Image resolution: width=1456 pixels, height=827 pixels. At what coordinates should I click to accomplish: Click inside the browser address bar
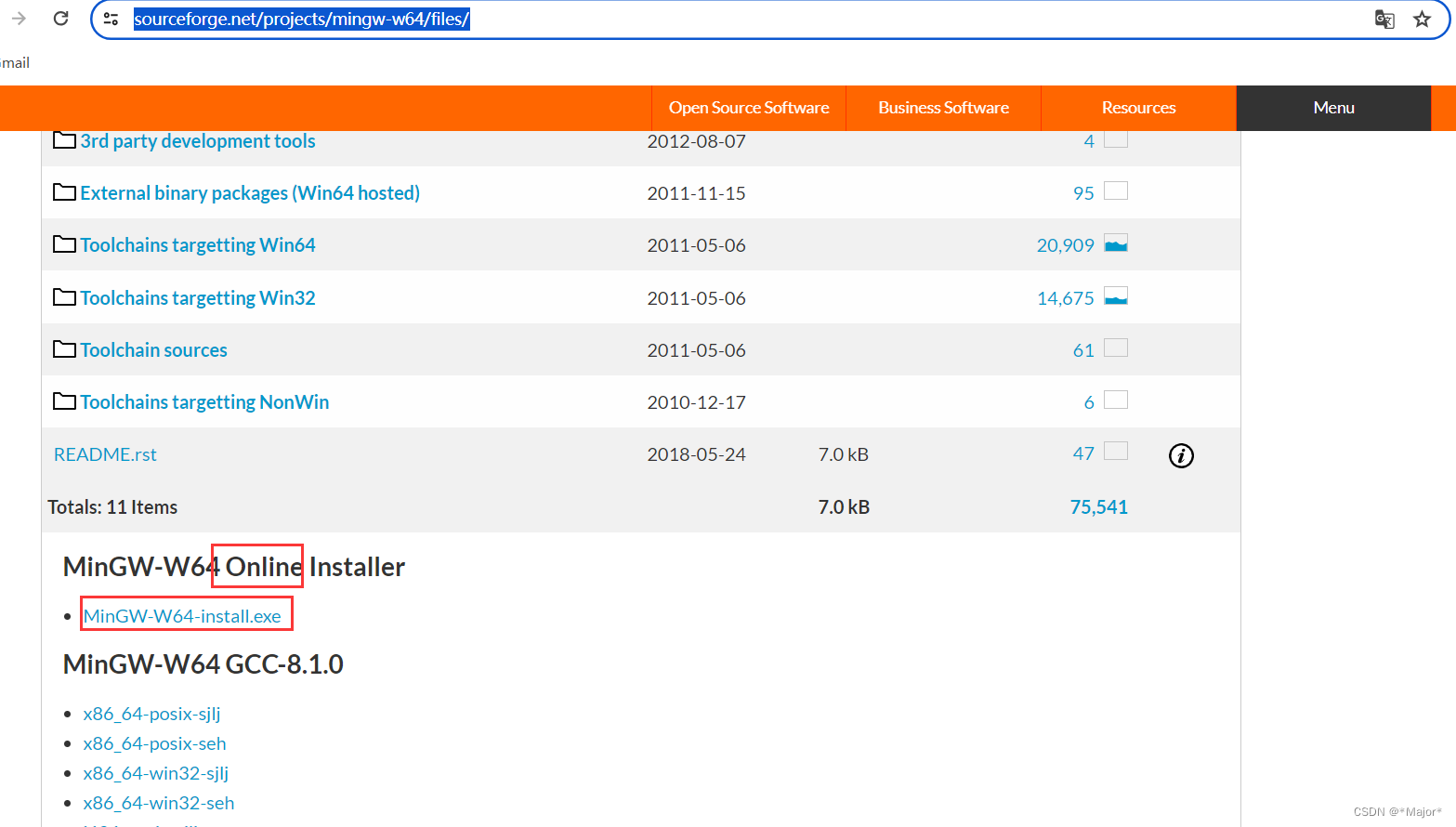(x=650, y=19)
